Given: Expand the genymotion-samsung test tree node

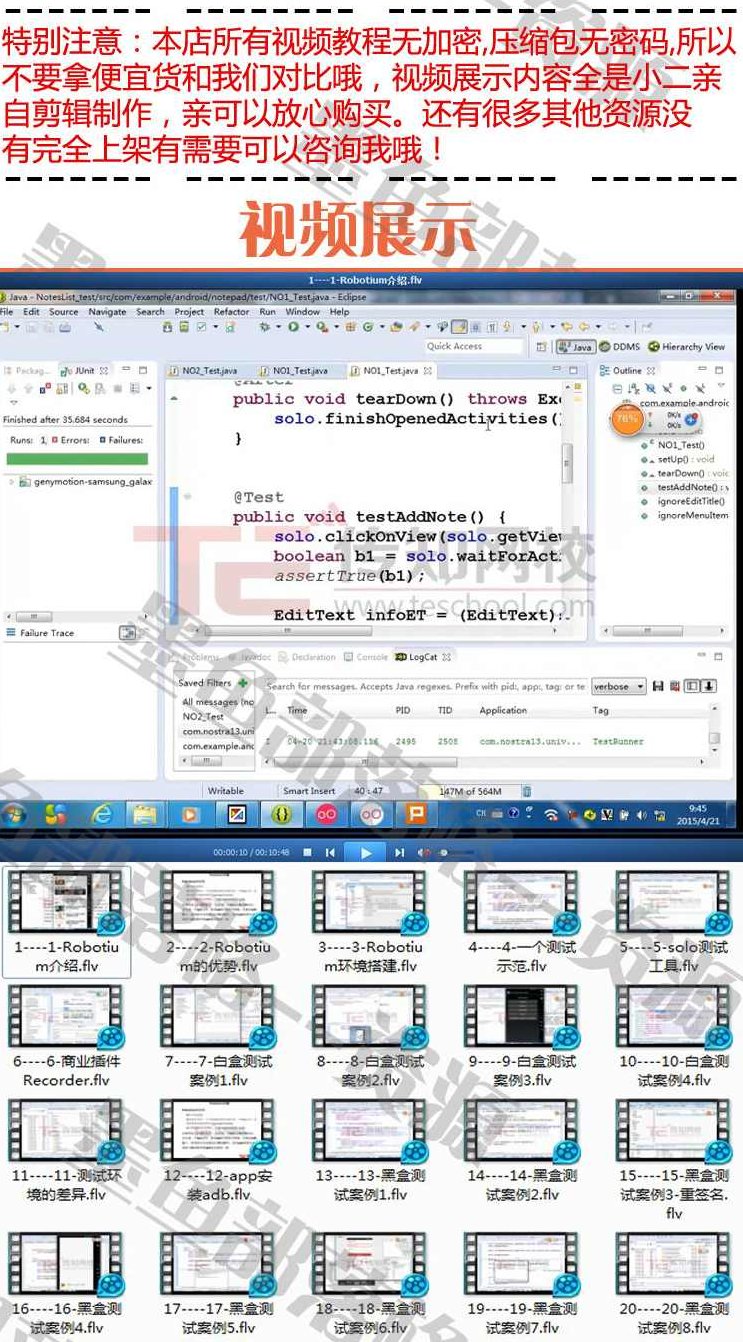Looking at the screenshot, I should click(12, 481).
